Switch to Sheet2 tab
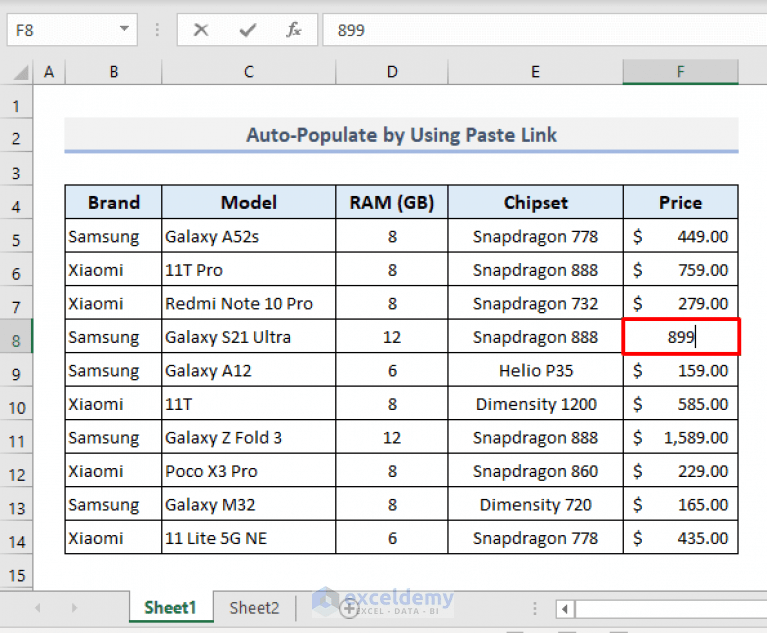 point(254,608)
